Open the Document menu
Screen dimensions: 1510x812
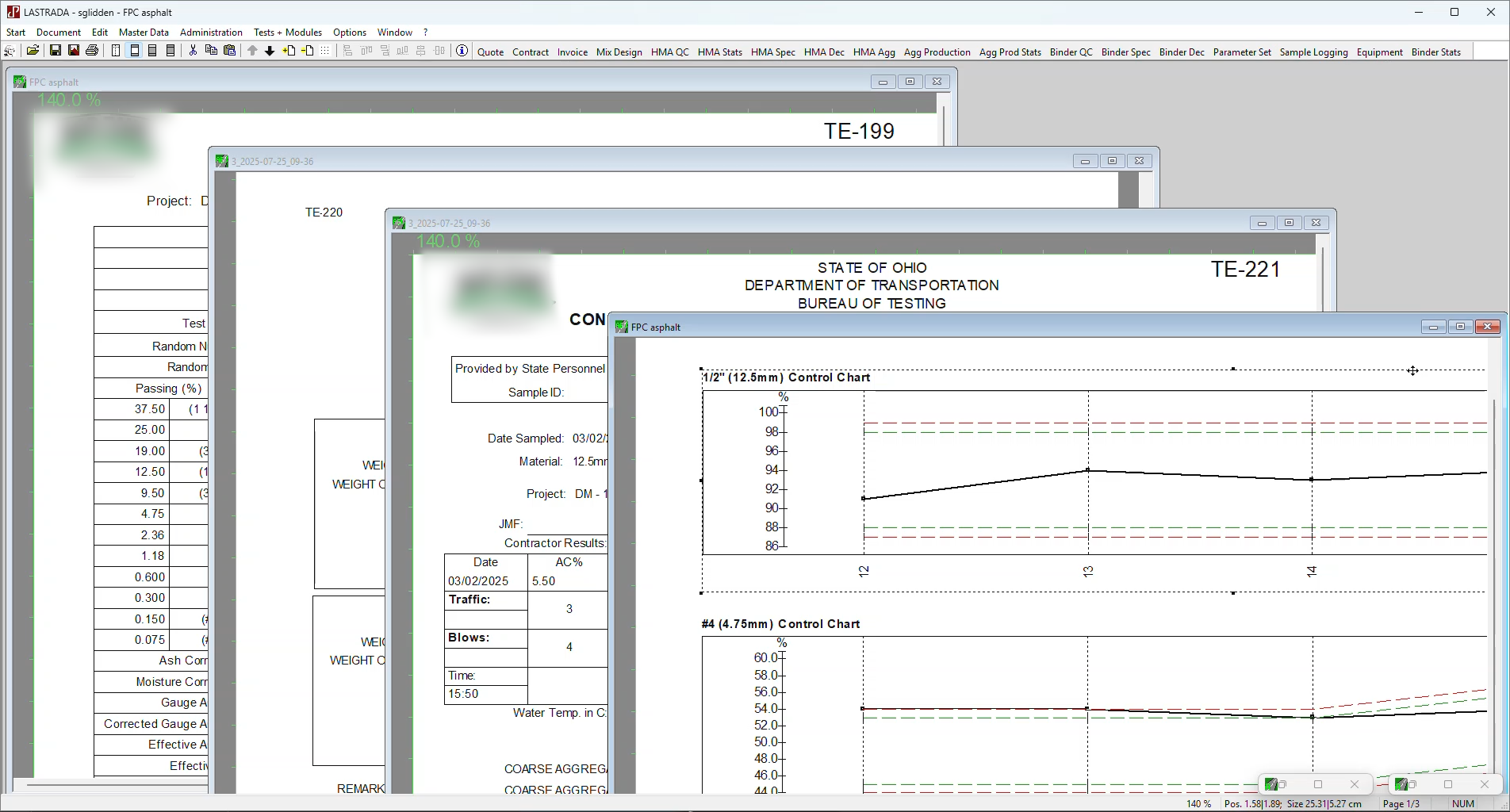pos(59,33)
